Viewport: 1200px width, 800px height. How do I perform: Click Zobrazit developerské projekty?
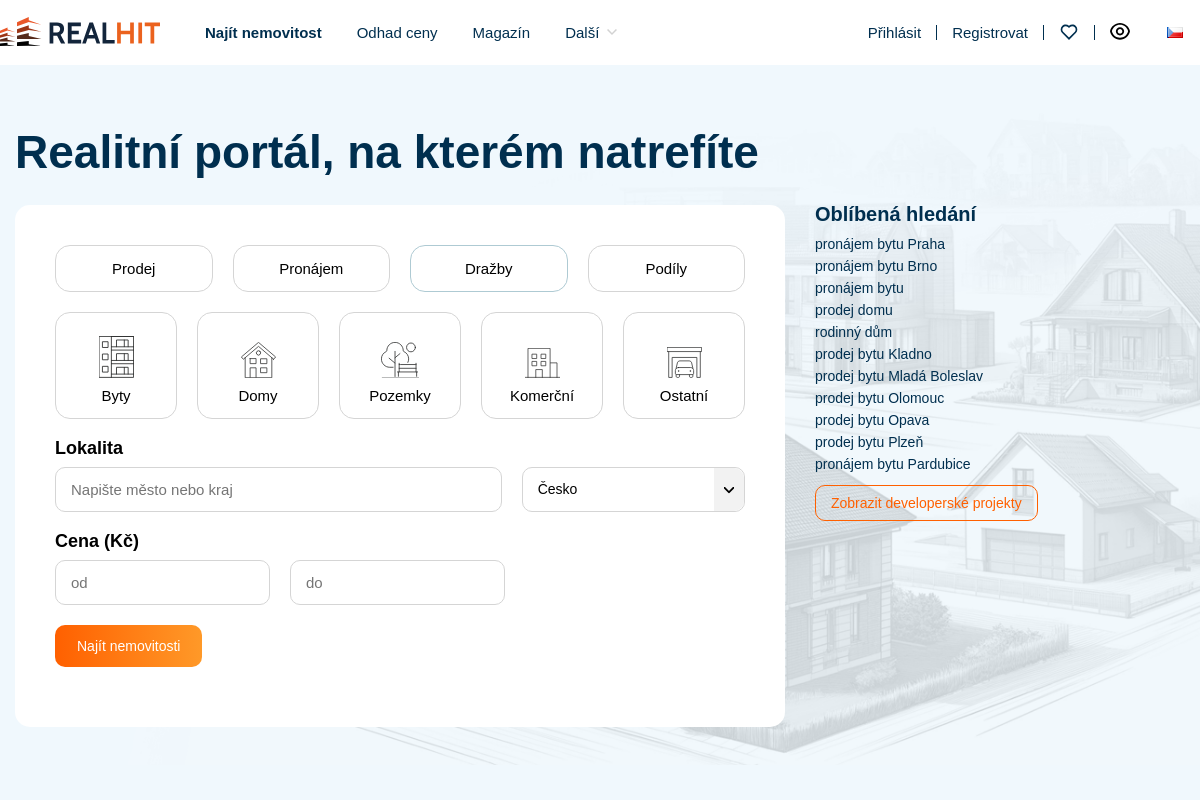[x=926, y=503]
